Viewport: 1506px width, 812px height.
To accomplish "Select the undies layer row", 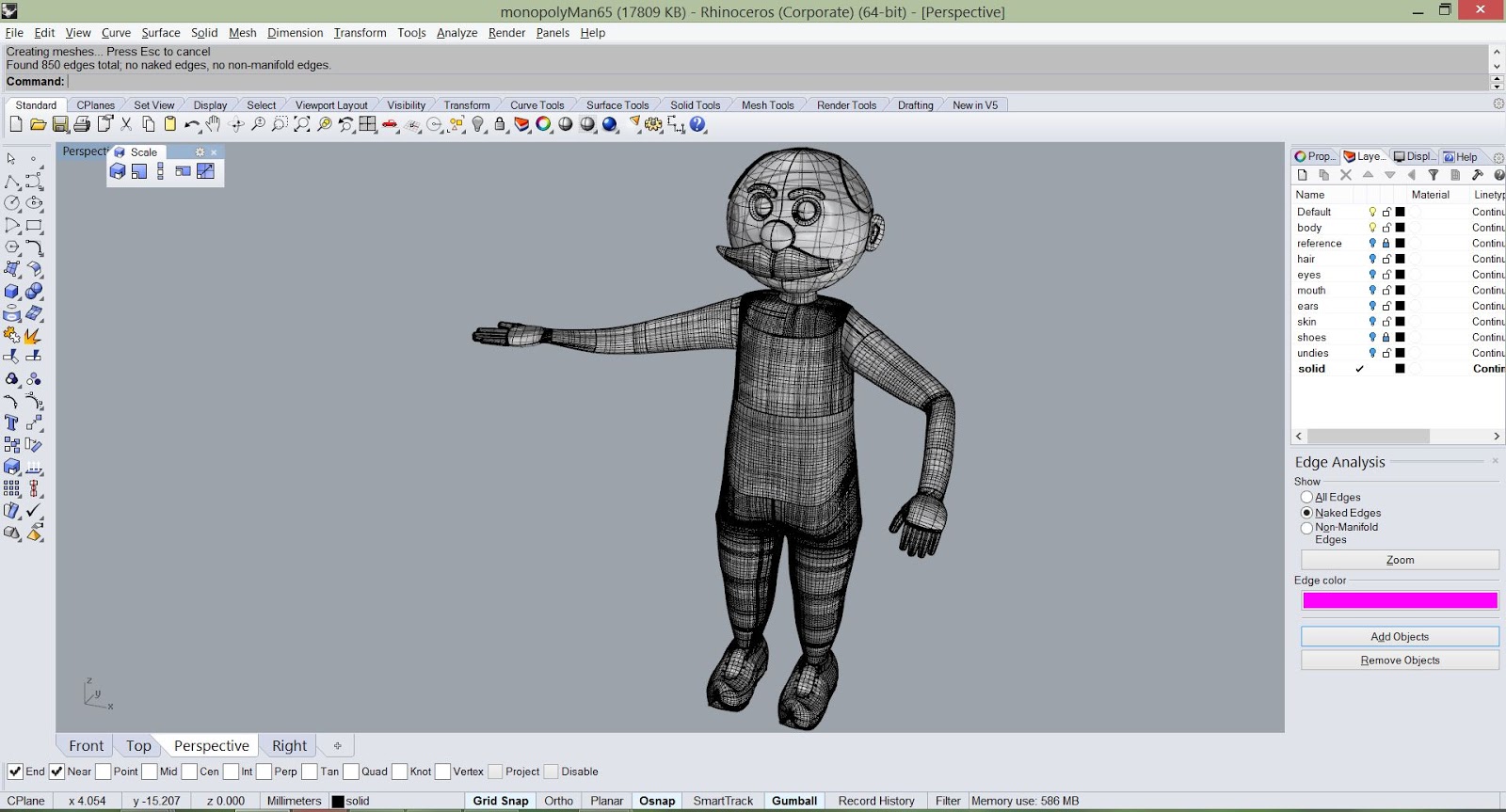I will click(x=1398, y=354).
